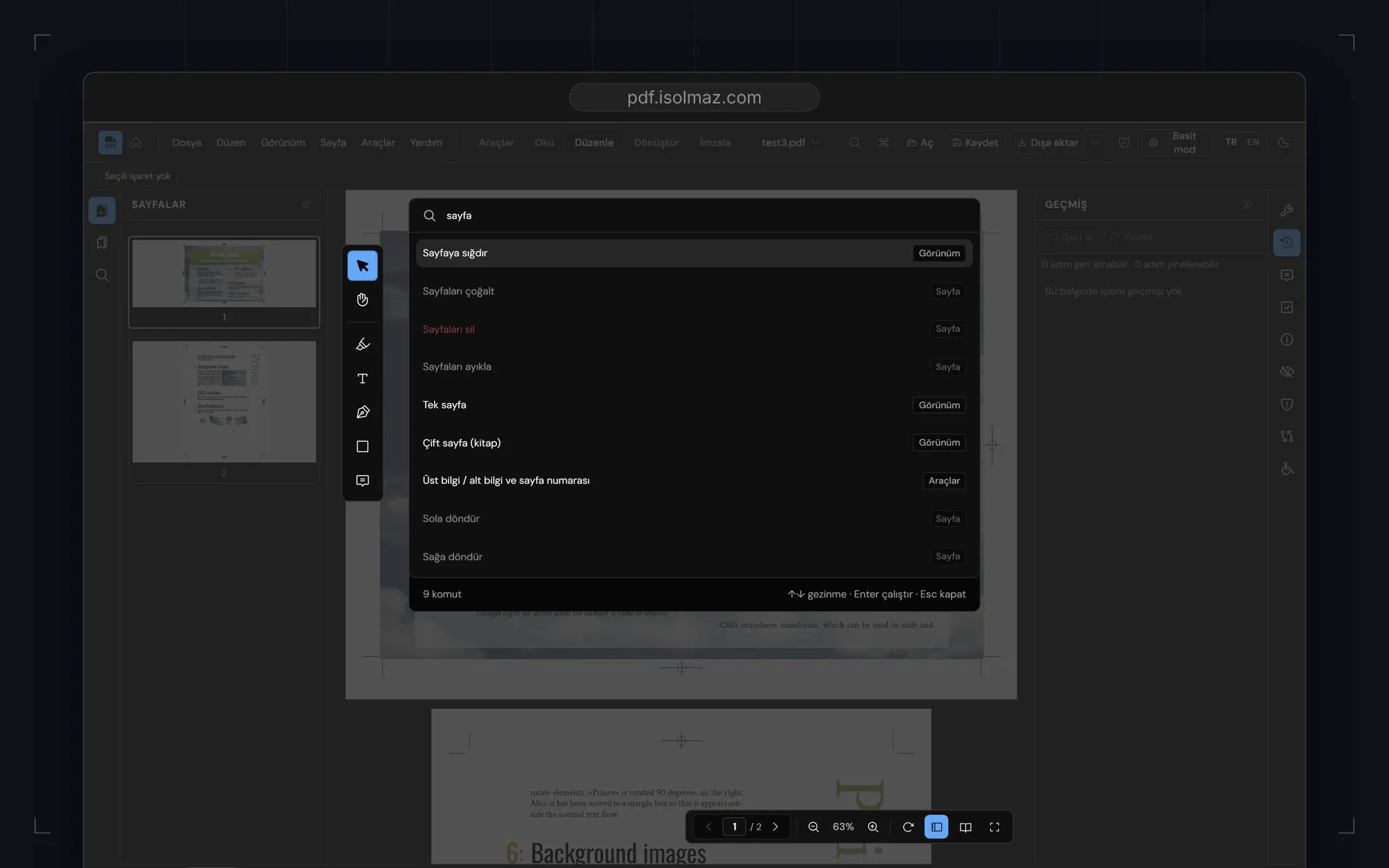Click the zoom out magnifier
Image resolution: width=1389 pixels, height=868 pixels.
tap(813, 827)
